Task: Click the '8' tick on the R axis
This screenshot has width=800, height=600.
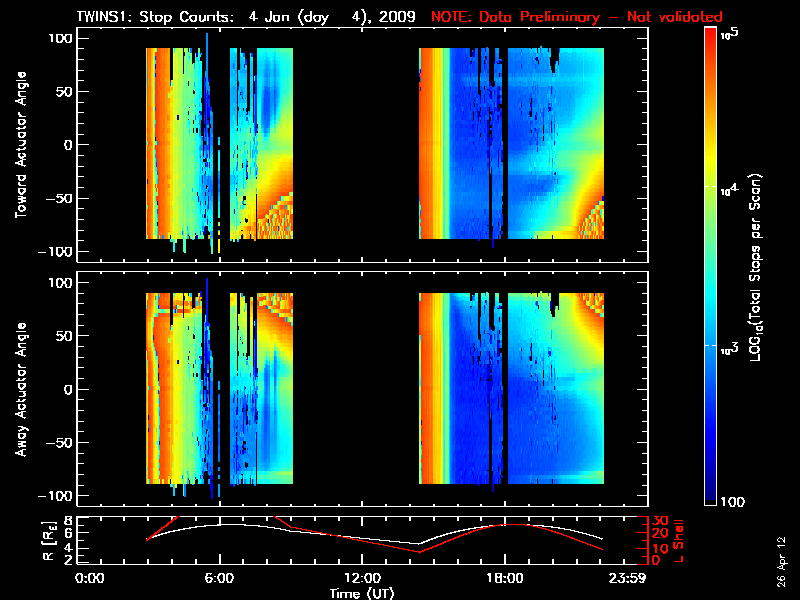Action: pos(67,521)
